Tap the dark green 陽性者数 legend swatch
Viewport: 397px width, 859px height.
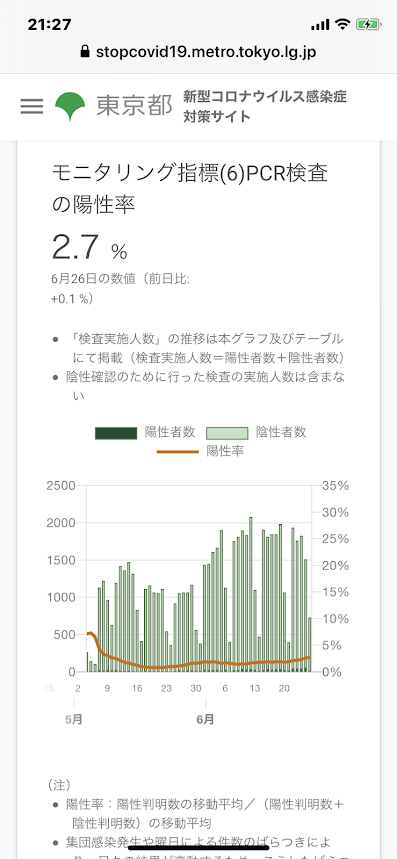[x=116, y=433]
